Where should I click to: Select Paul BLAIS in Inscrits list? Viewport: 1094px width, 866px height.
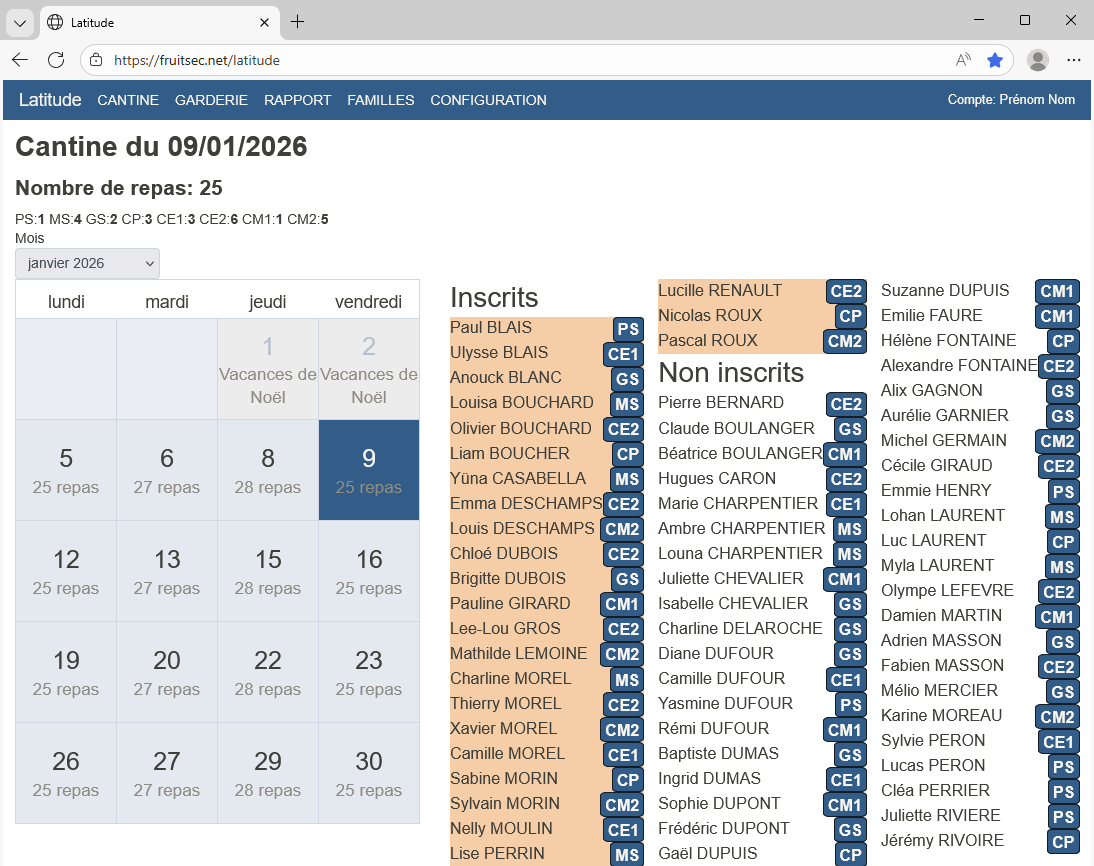click(x=491, y=328)
